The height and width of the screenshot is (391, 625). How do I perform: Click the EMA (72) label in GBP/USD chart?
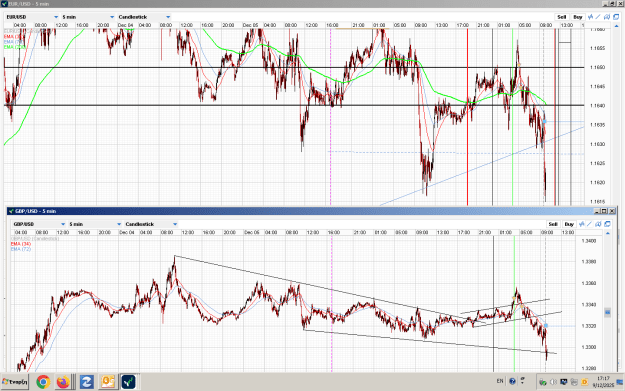(21, 249)
